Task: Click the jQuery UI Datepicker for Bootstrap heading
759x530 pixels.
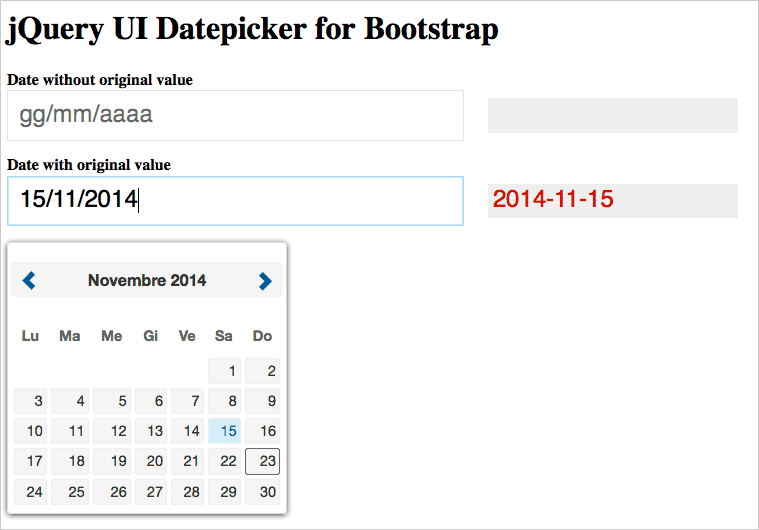Action: tap(252, 29)
